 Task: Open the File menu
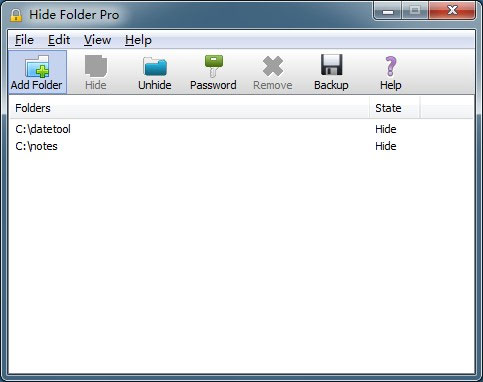24,40
